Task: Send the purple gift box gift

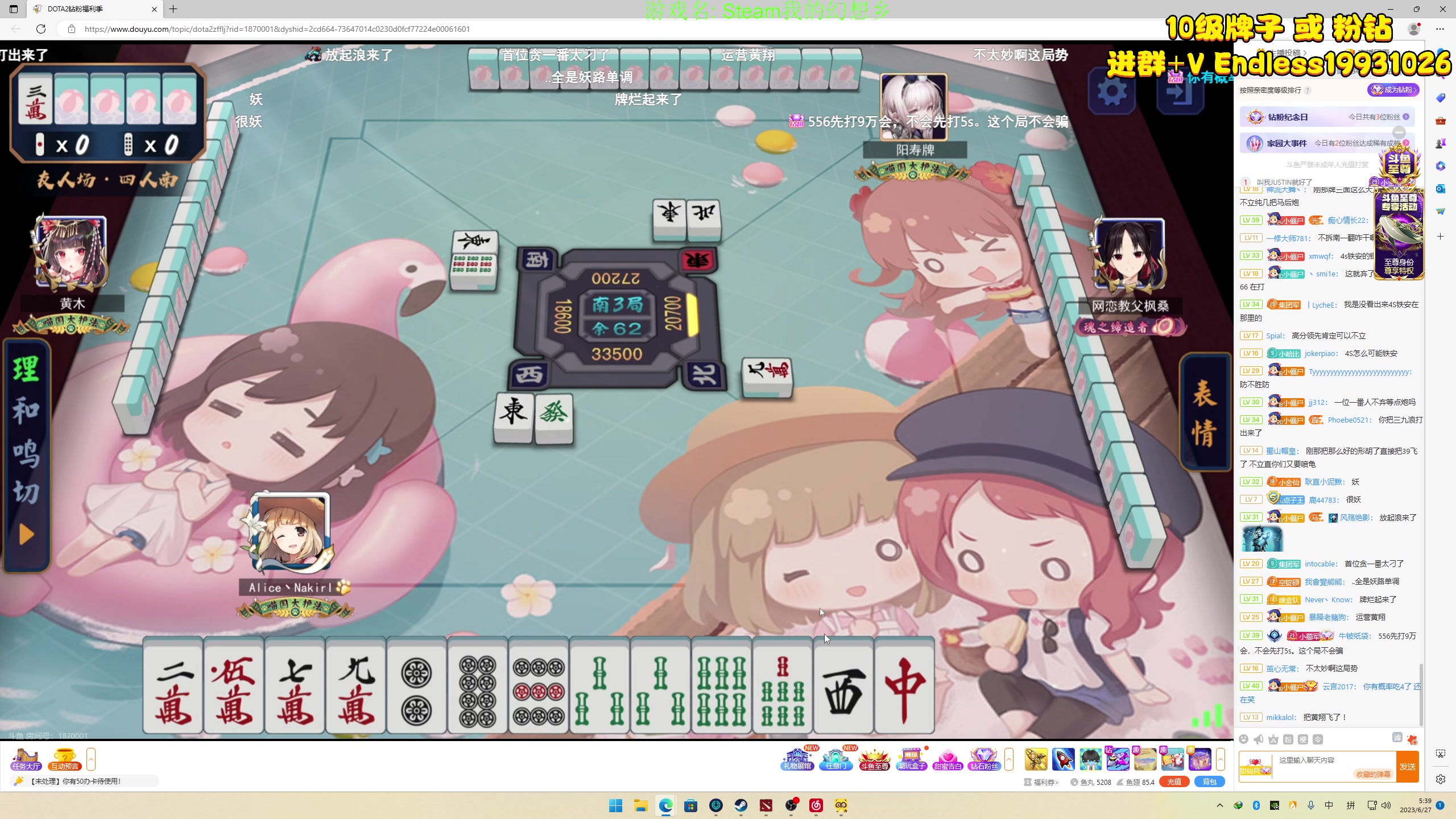Action: [x=1199, y=759]
